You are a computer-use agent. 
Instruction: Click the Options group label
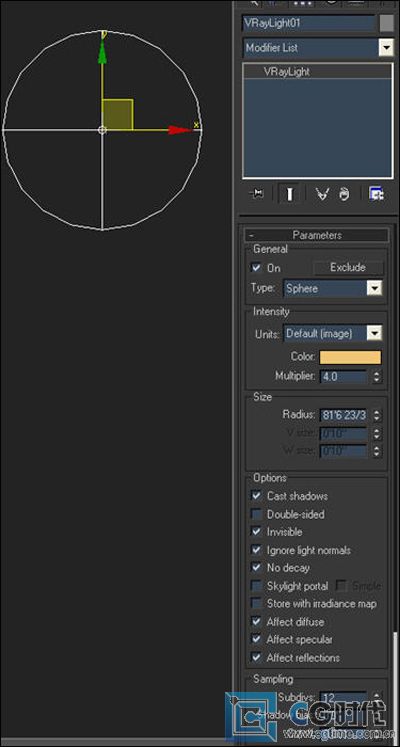270,477
